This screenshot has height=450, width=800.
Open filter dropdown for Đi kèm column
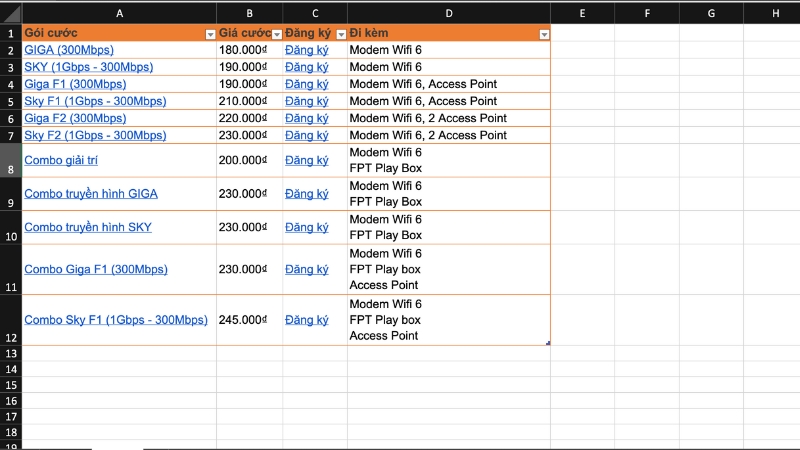544,34
